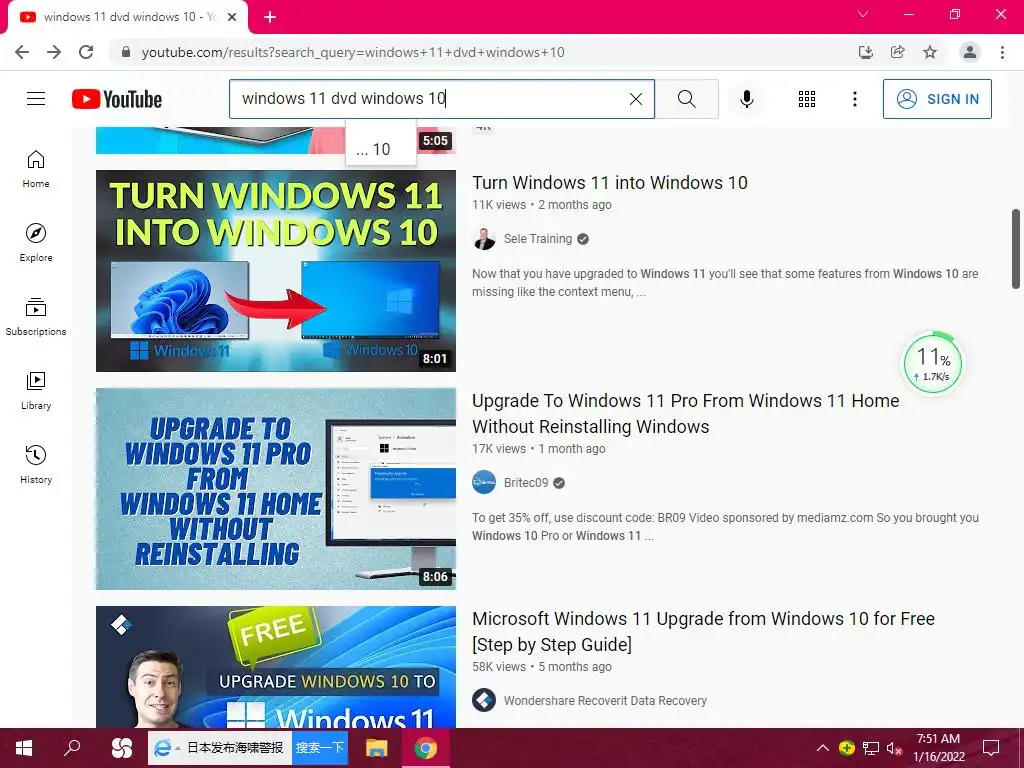Go to Home in sidebar
The image size is (1024, 768).
(36, 169)
